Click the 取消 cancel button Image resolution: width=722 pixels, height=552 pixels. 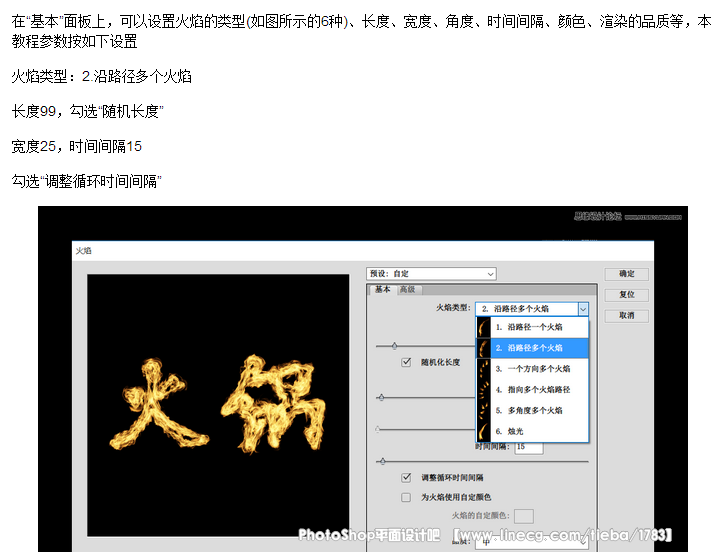(x=626, y=316)
